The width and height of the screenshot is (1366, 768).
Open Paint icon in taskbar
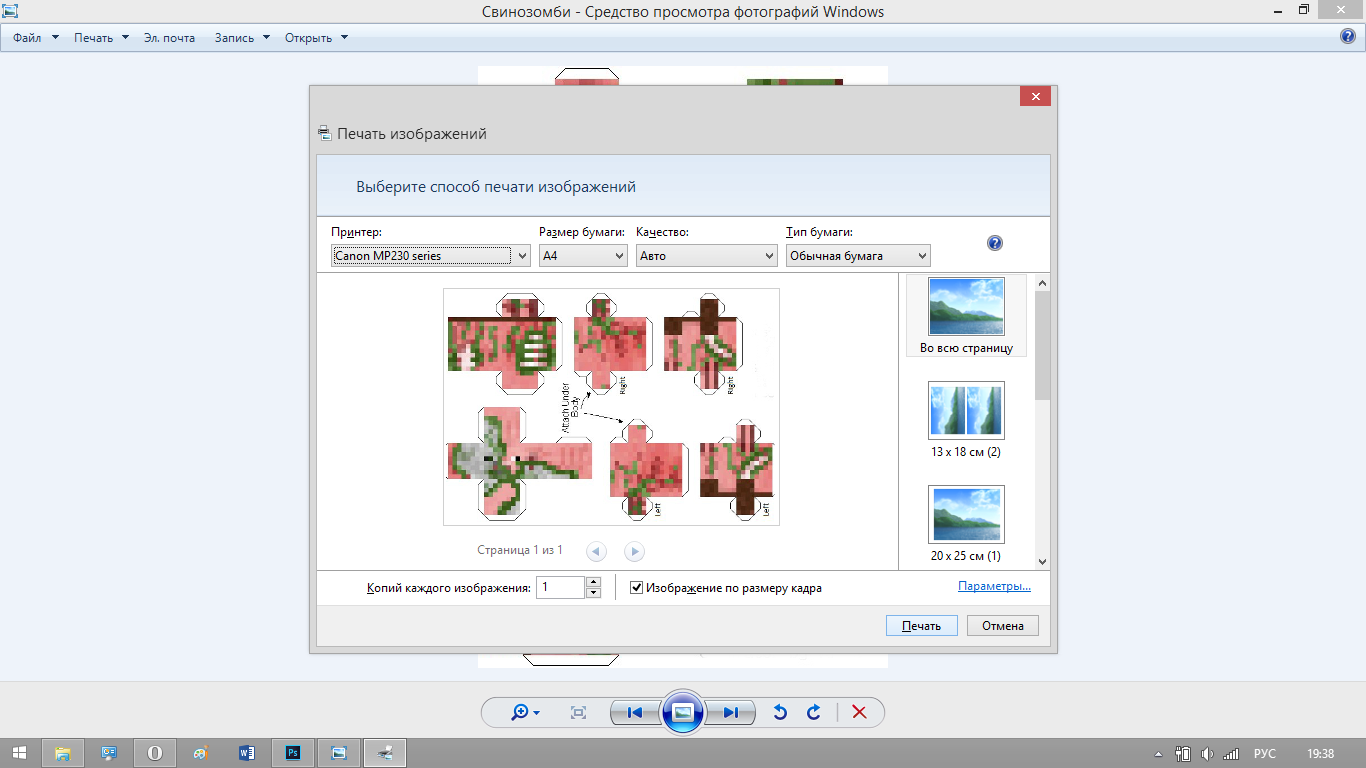coord(201,753)
